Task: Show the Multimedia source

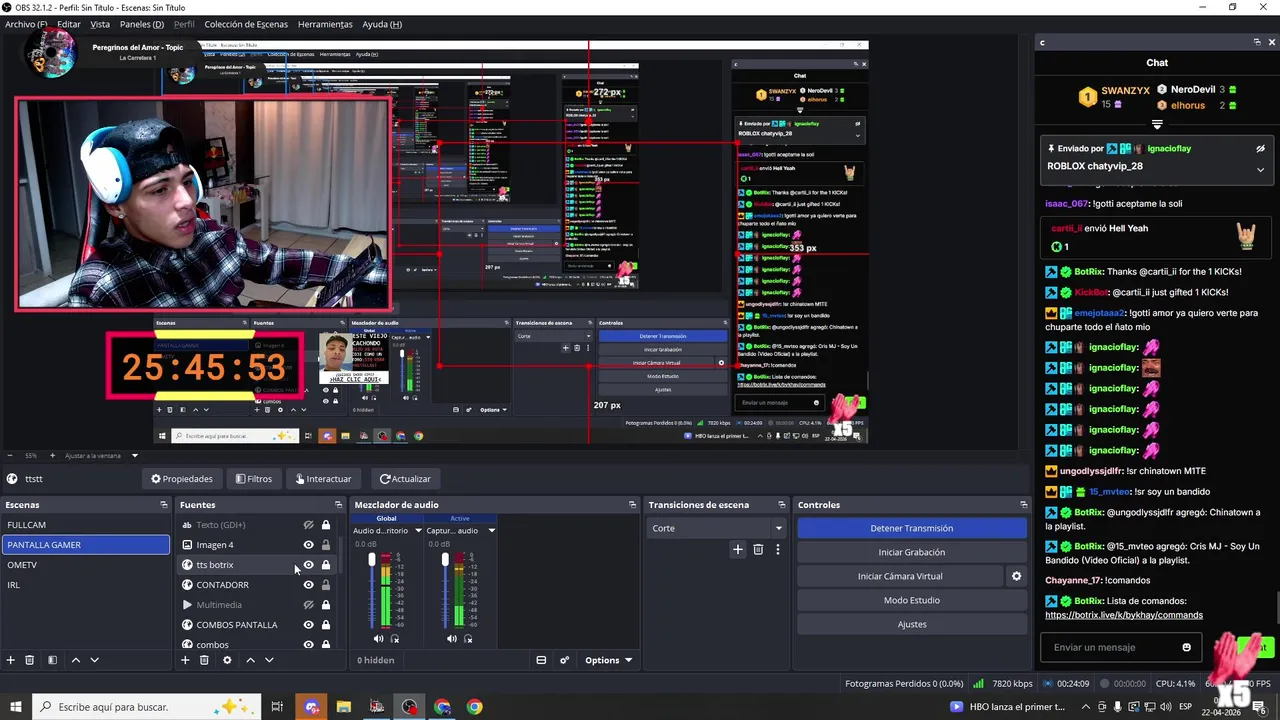Action: pos(308,605)
